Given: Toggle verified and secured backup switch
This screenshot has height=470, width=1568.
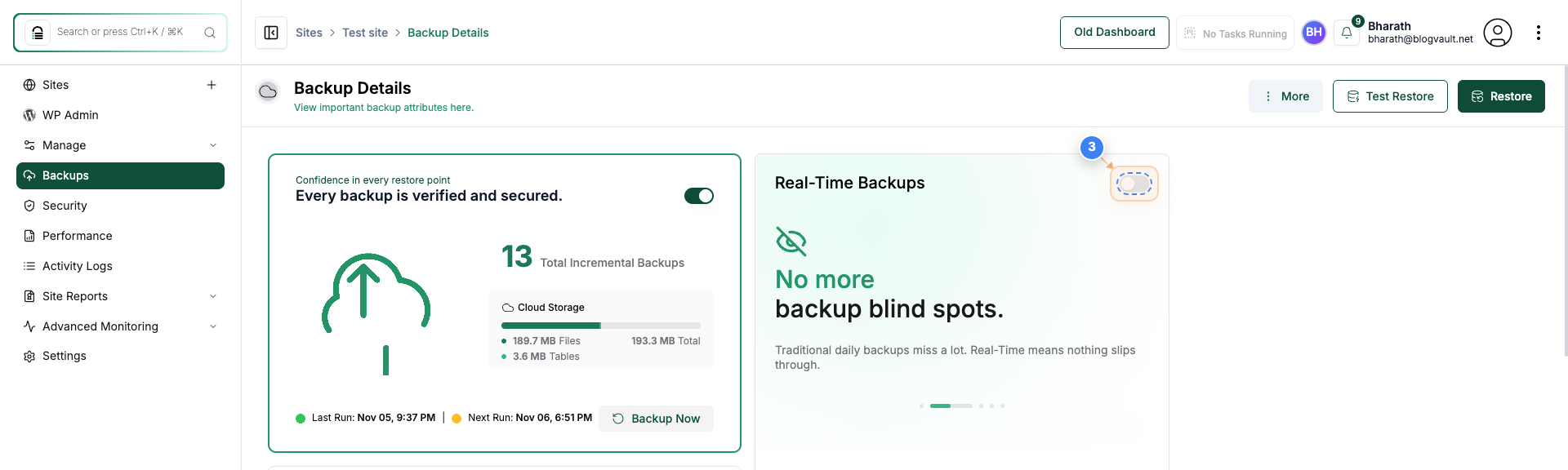Looking at the screenshot, I should pos(699,196).
